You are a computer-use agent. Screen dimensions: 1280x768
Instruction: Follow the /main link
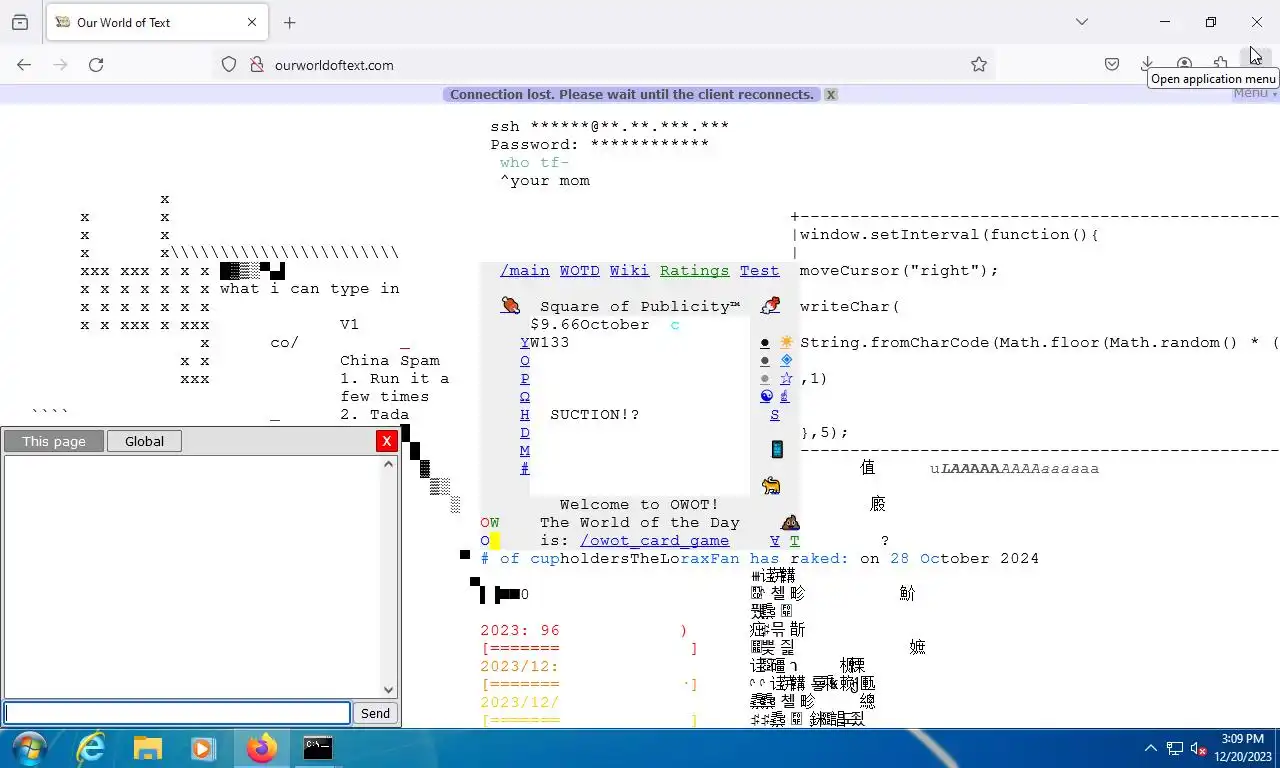click(x=525, y=270)
